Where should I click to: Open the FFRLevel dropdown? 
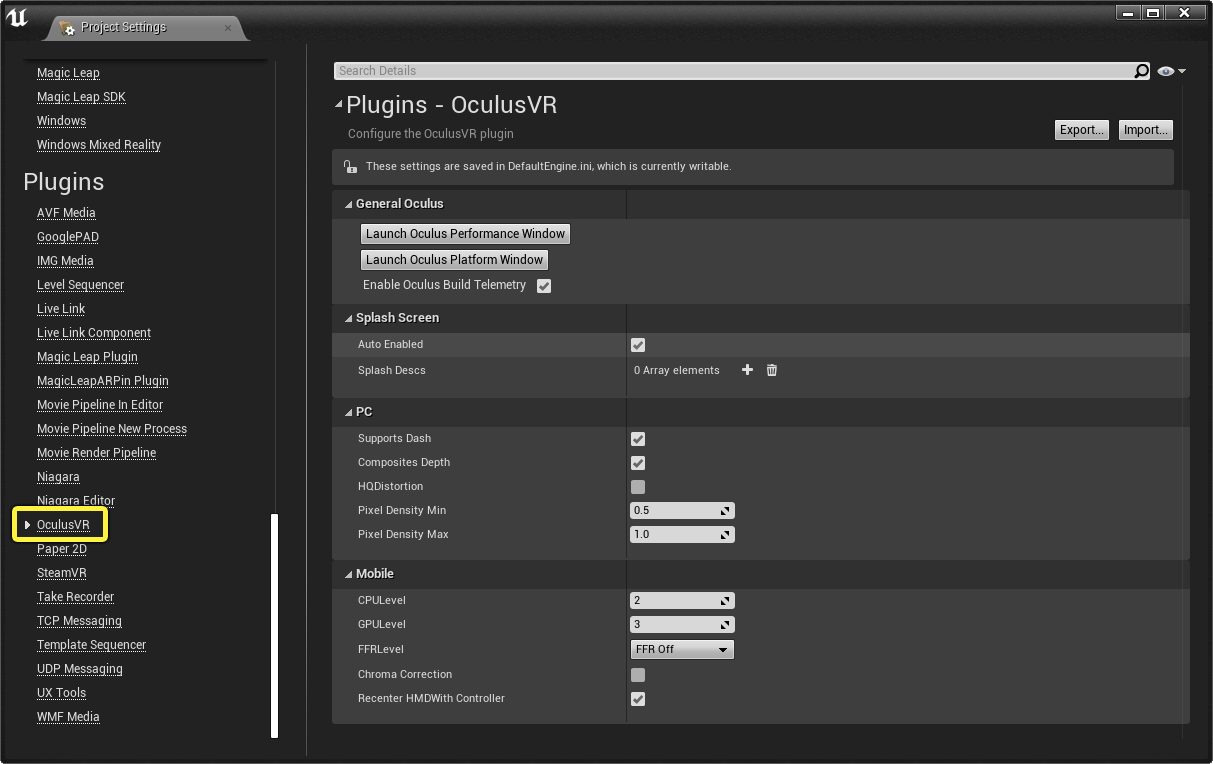point(682,649)
